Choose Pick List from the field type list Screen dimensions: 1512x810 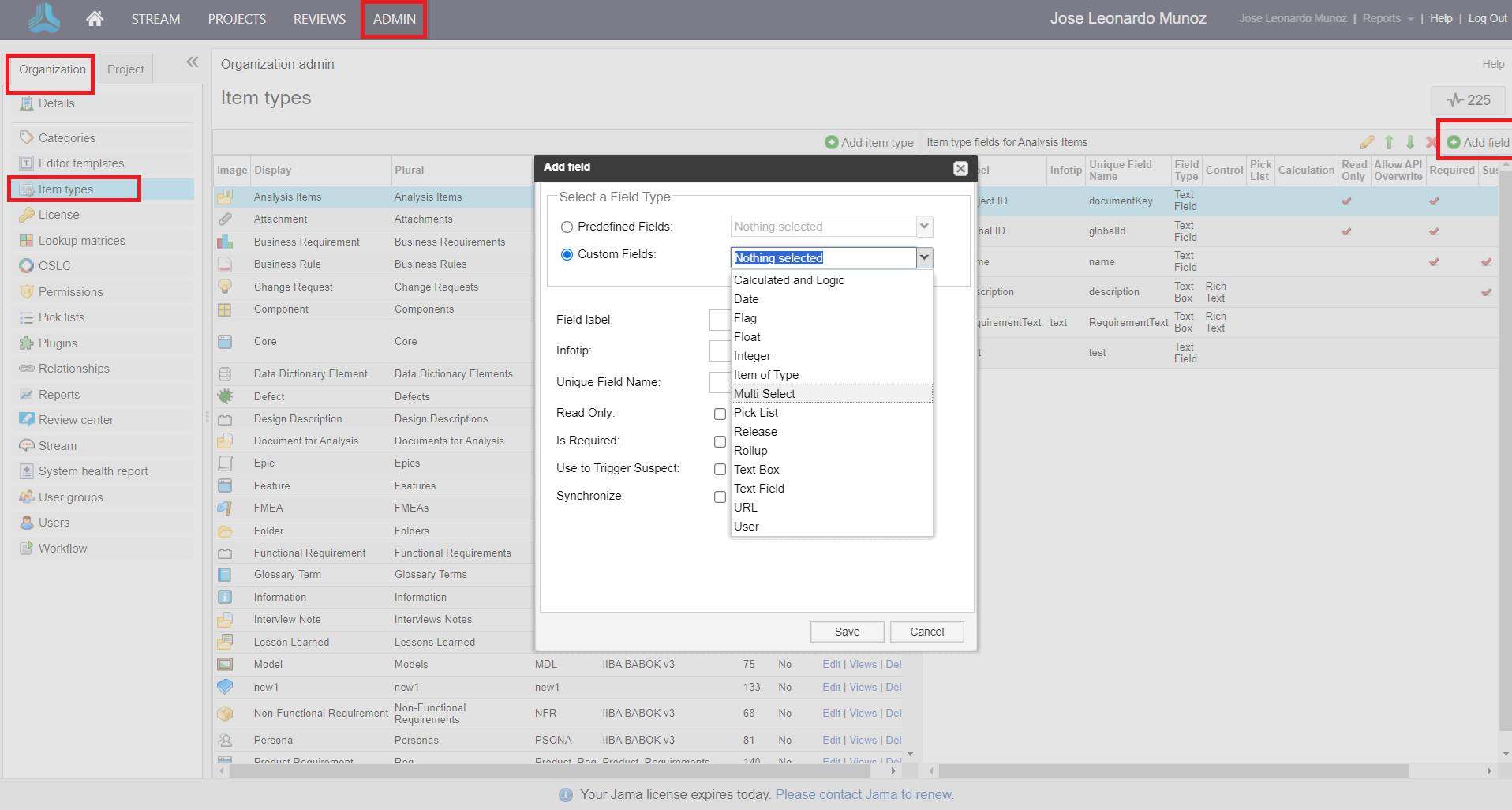point(832,413)
